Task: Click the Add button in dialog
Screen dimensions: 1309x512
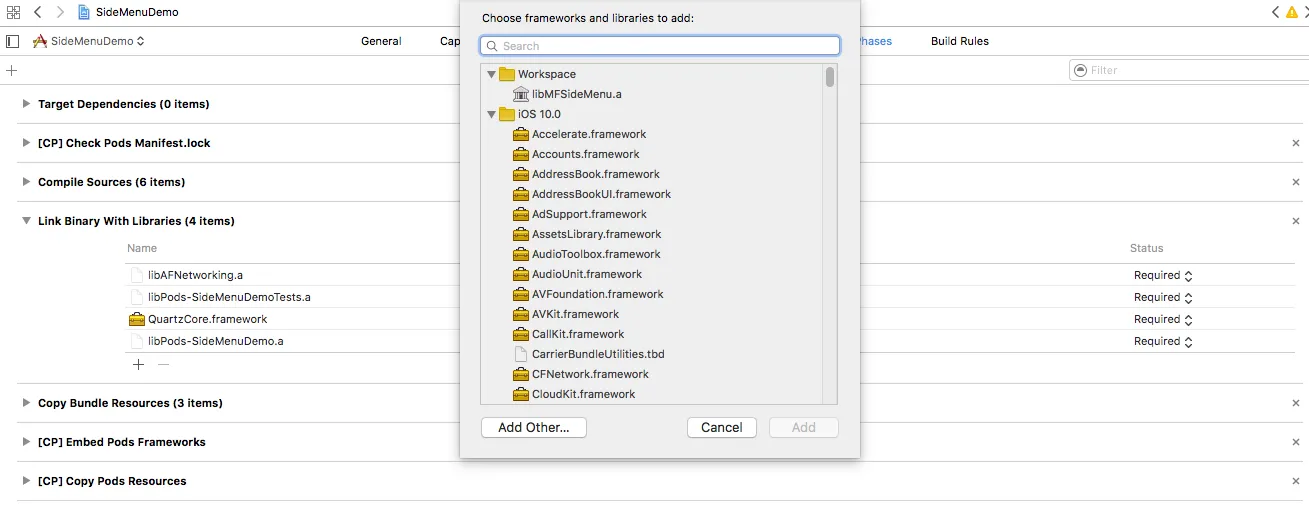Action: pos(804,427)
